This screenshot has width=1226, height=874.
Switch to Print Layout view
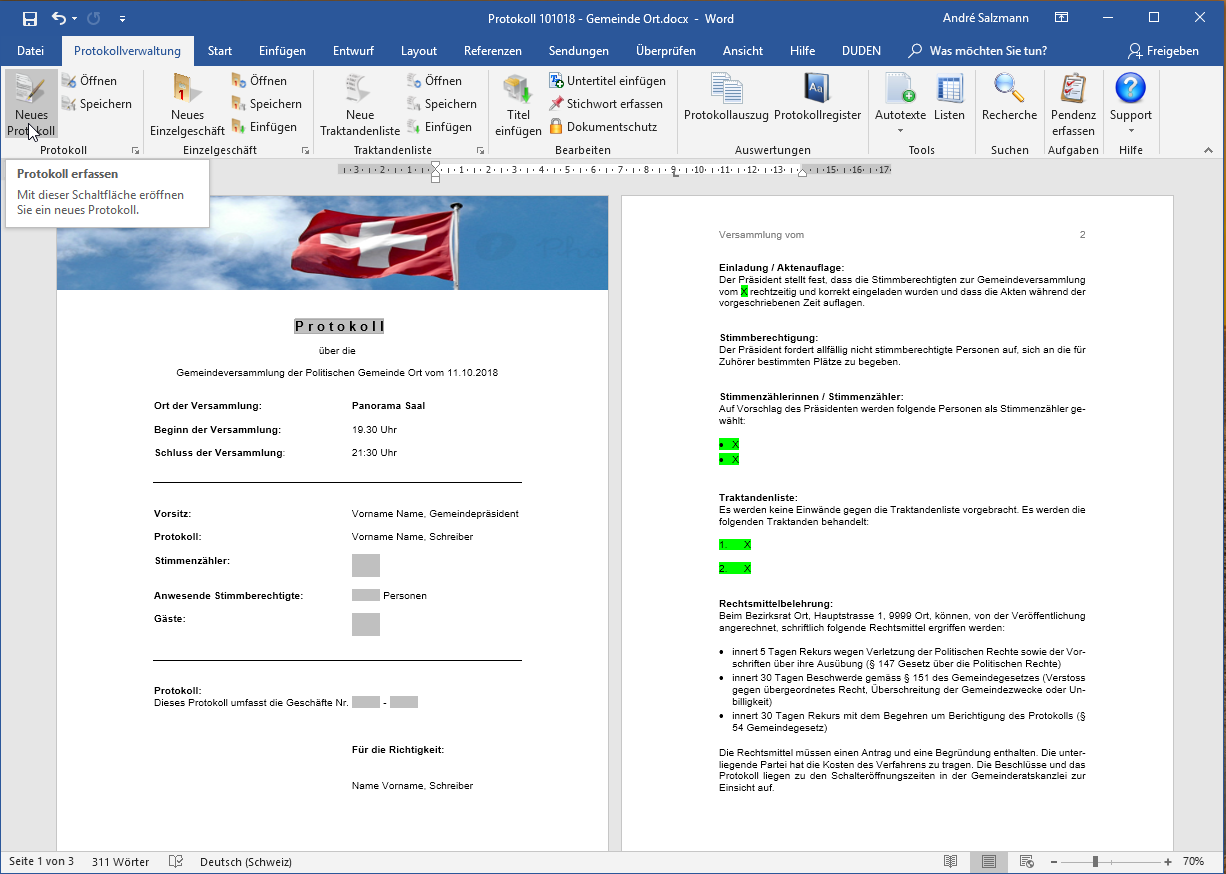(989, 862)
